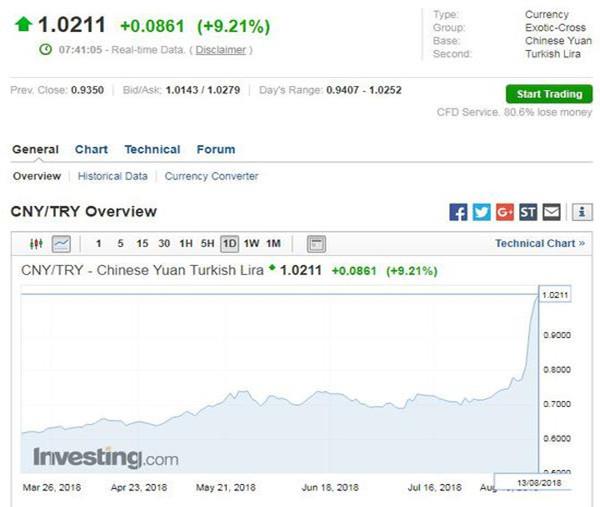Click the Turkish Lira second currency text
Viewport: 600px width, 507px height.
pyautogui.click(x=553, y=54)
